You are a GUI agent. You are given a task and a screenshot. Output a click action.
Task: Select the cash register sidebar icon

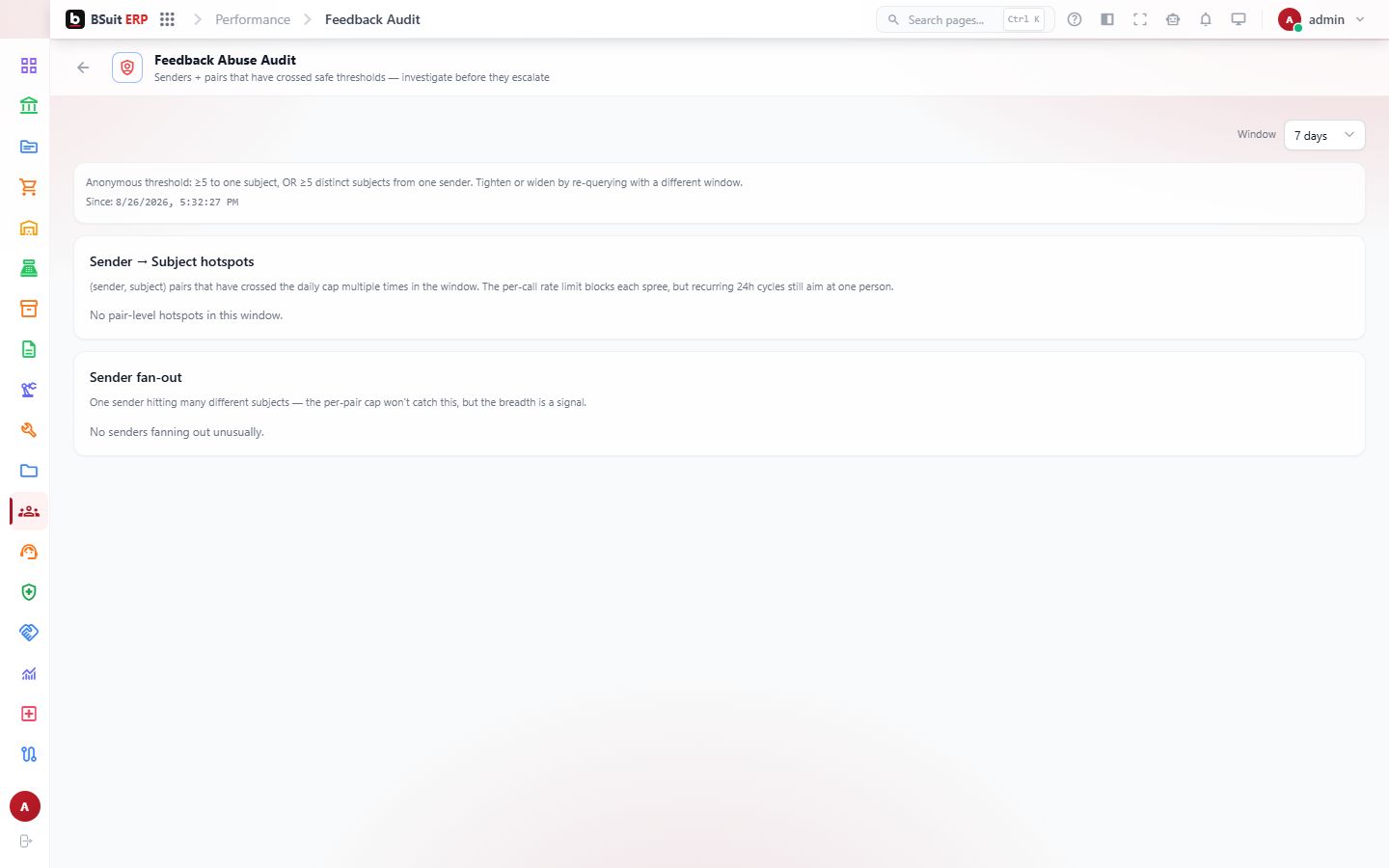[29, 268]
